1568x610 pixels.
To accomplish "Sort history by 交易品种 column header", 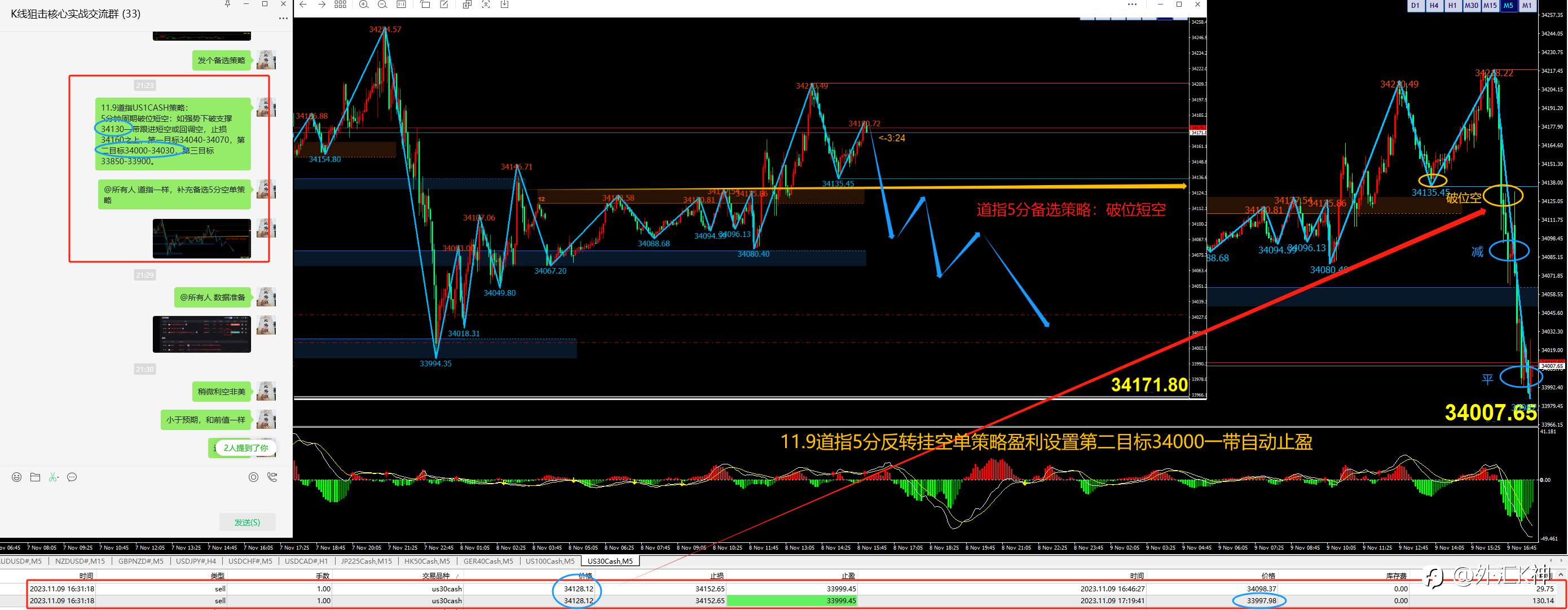I will (437, 576).
